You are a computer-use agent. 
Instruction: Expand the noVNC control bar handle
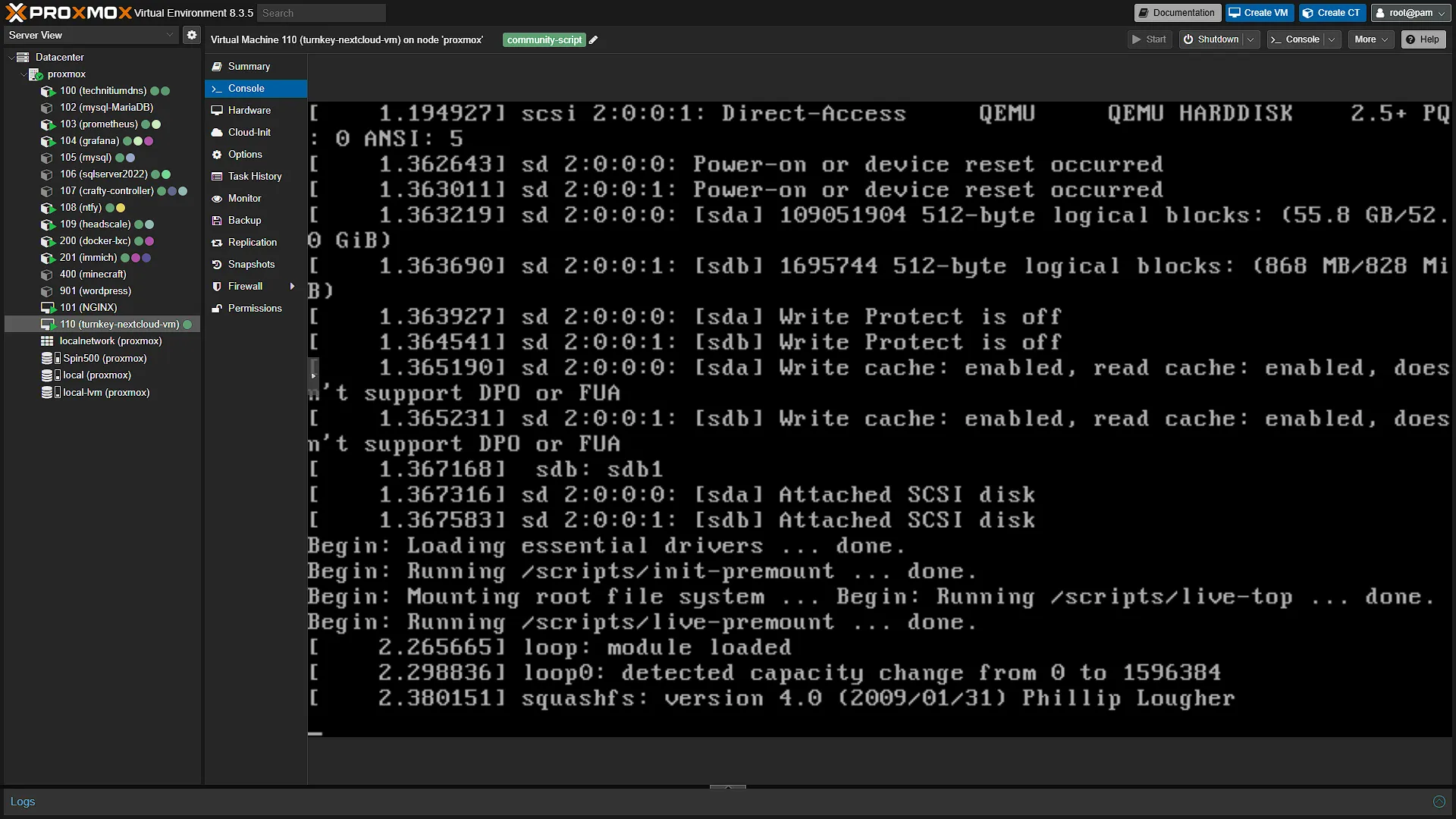pos(313,375)
